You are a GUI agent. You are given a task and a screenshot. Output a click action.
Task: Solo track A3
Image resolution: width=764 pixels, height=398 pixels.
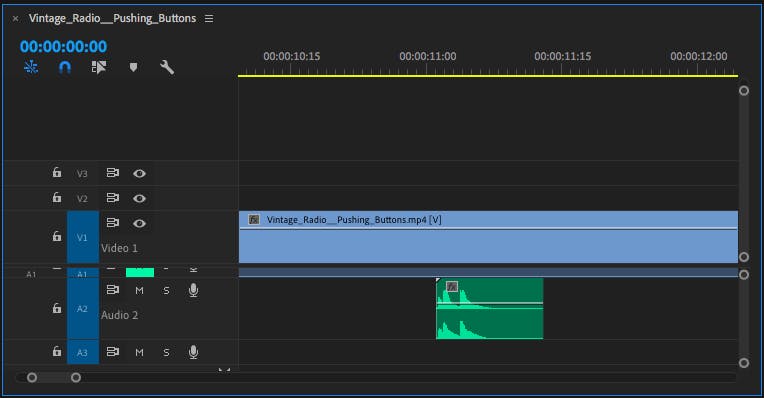coord(166,352)
